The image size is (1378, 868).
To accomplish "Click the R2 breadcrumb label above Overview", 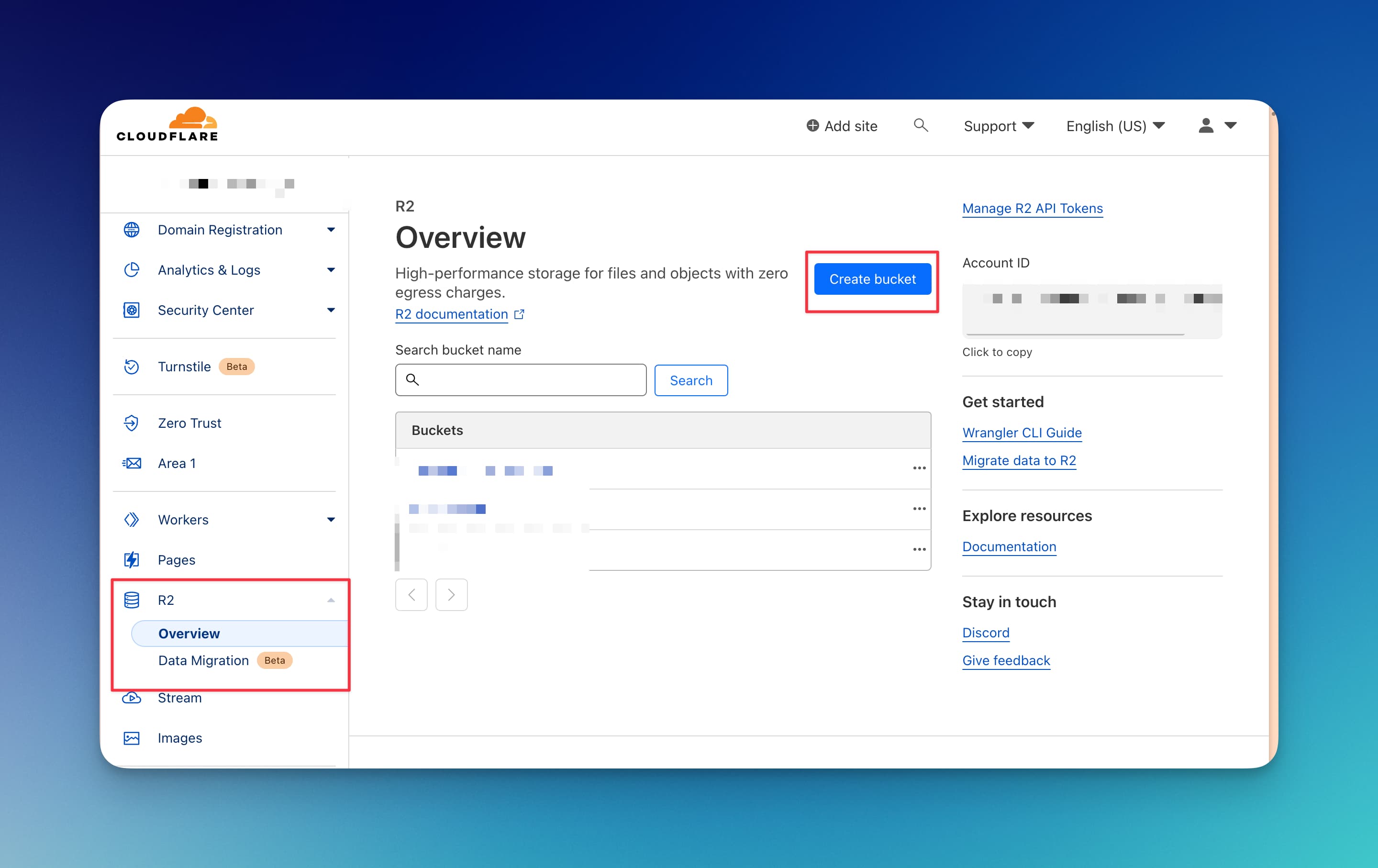I will (x=405, y=206).
